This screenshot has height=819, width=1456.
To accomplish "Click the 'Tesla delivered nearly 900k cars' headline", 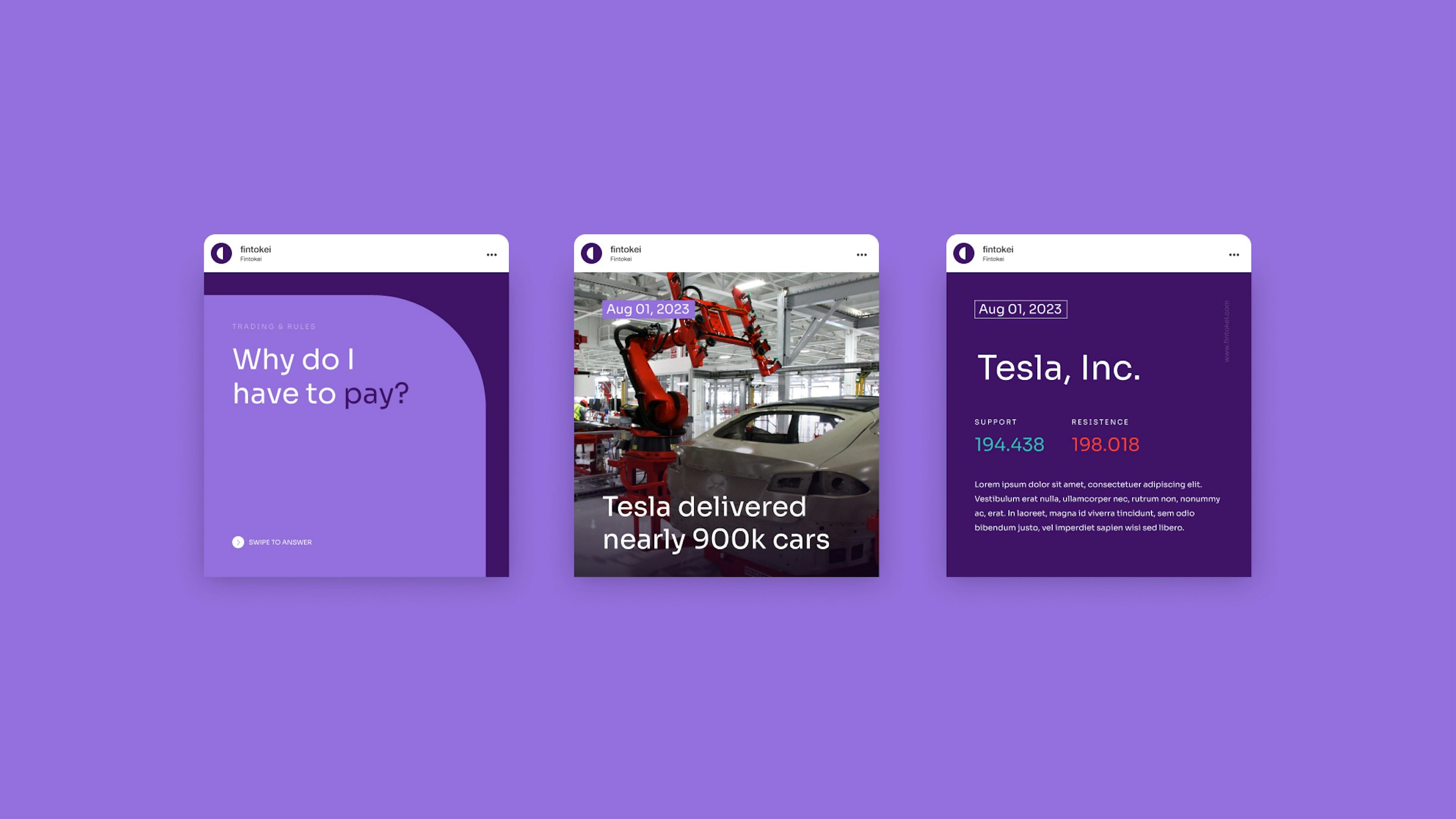I will (716, 523).
